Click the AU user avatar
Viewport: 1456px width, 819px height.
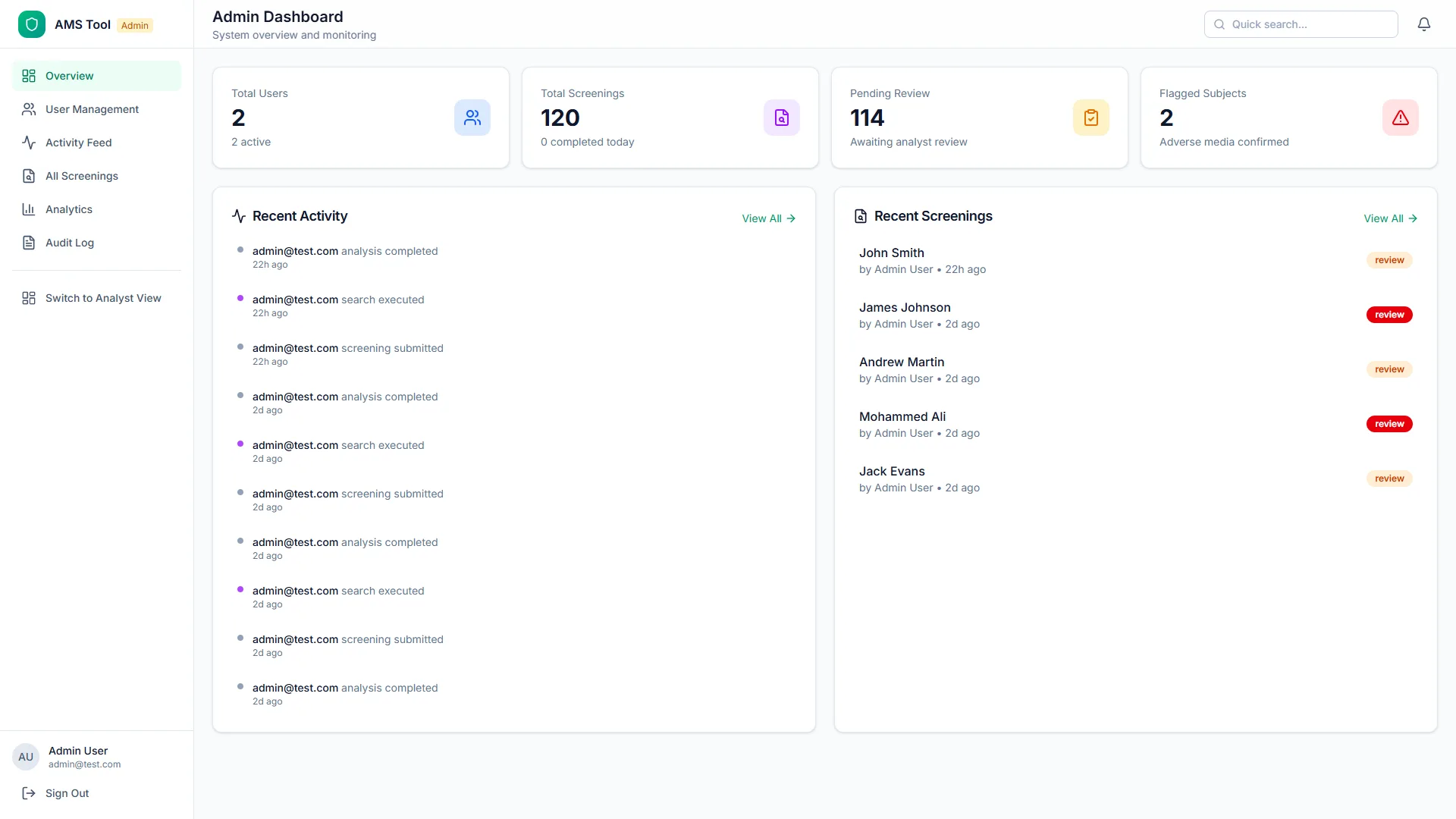[26, 757]
